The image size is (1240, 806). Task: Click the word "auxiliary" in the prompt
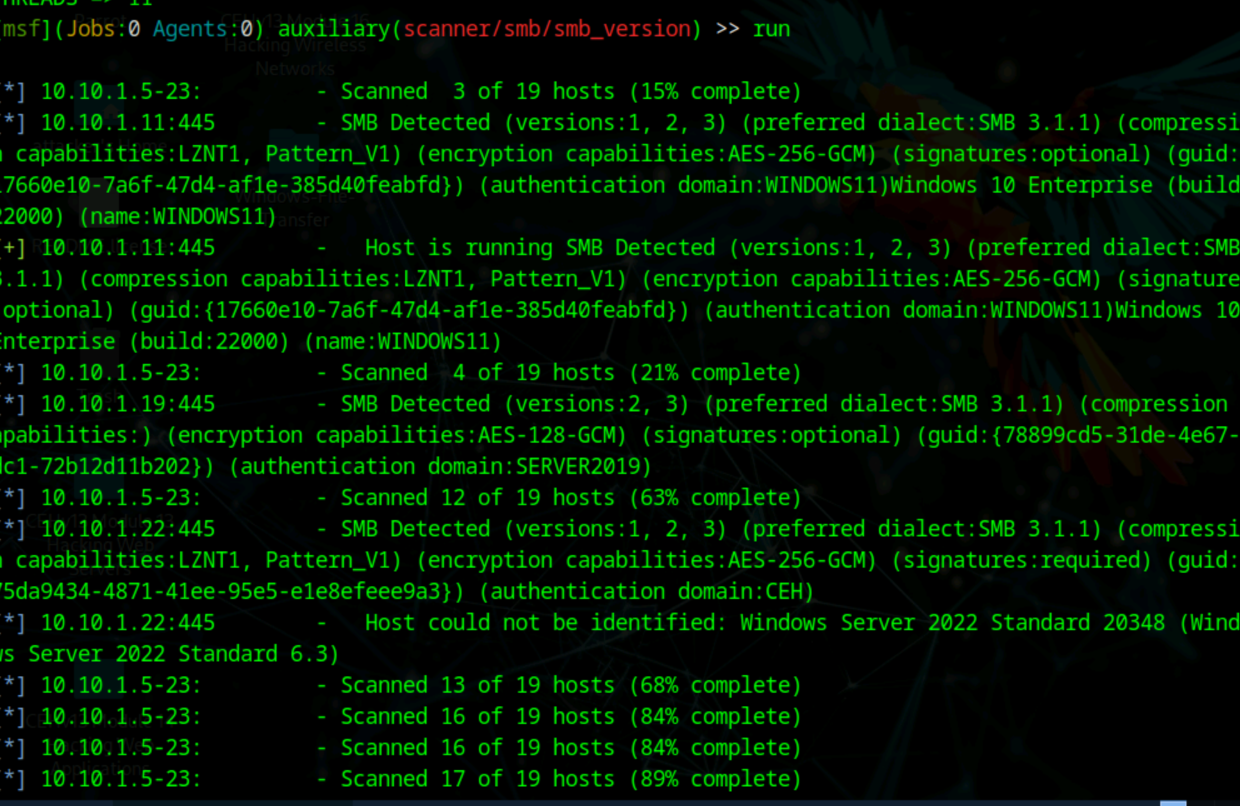(334, 29)
